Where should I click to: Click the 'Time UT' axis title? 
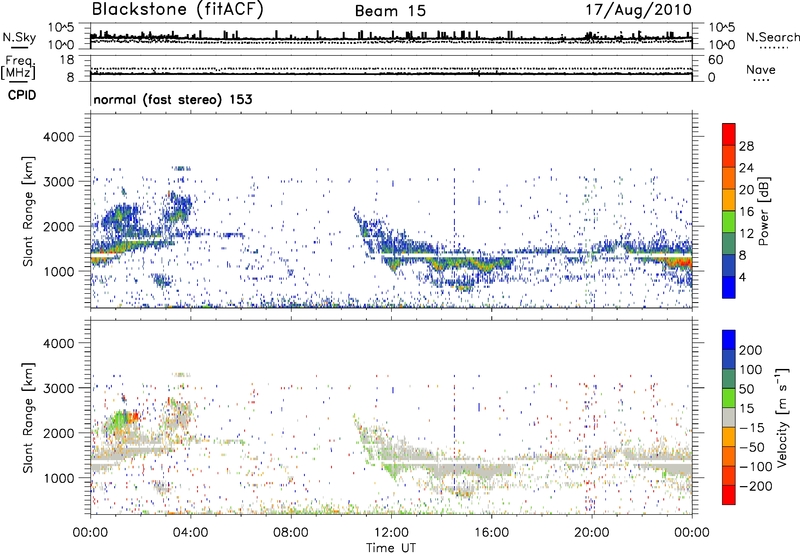click(x=391, y=547)
